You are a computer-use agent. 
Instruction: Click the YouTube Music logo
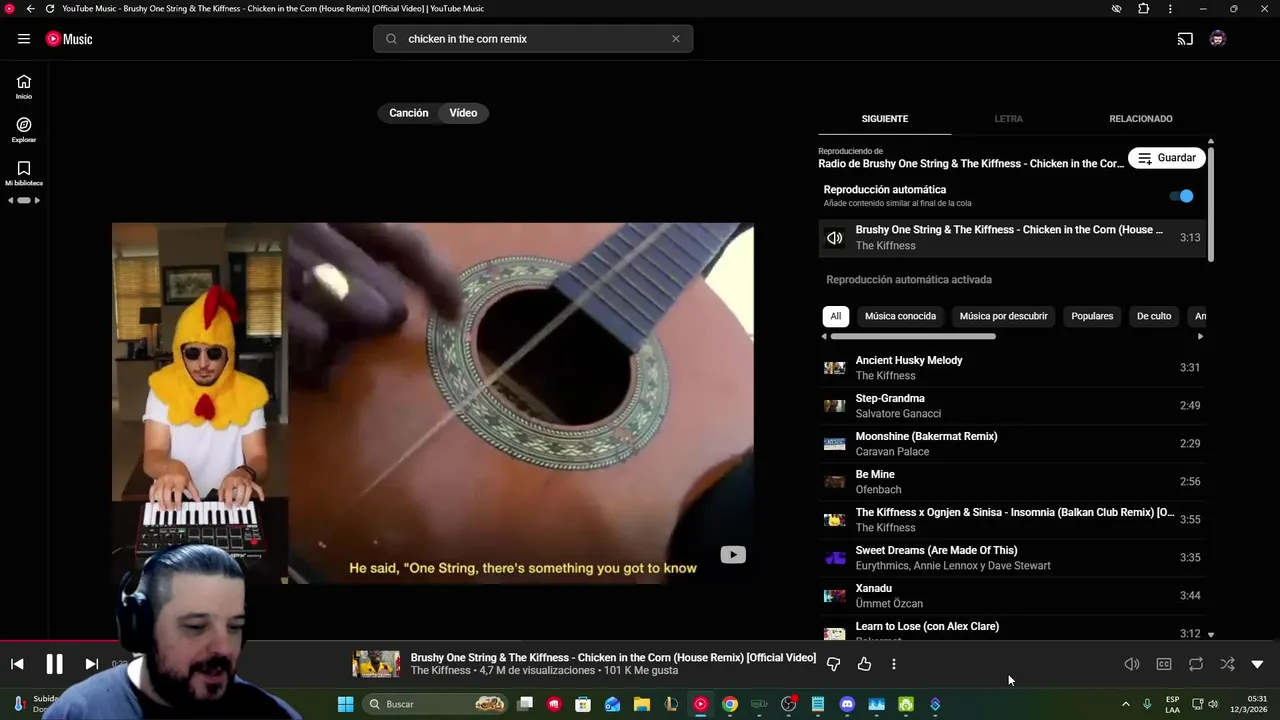(x=69, y=39)
